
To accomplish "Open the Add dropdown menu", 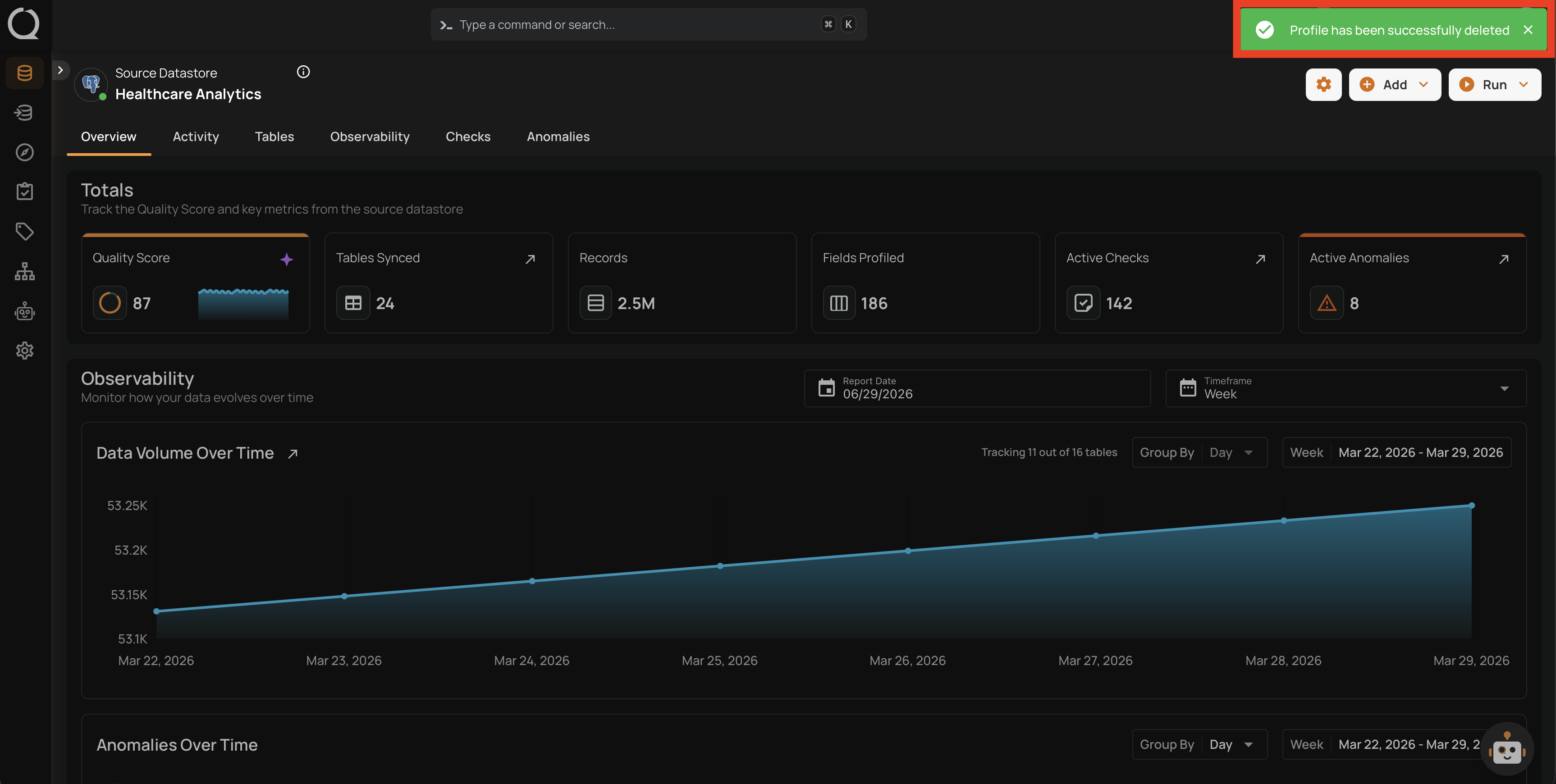I will click(1395, 85).
